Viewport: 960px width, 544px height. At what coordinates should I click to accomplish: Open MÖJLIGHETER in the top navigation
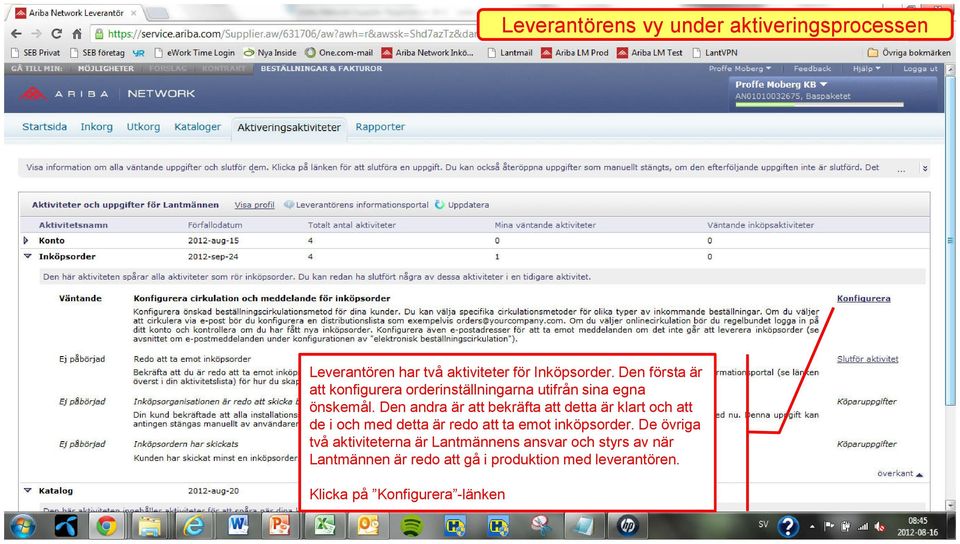pyautogui.click(x=105, y=69)
